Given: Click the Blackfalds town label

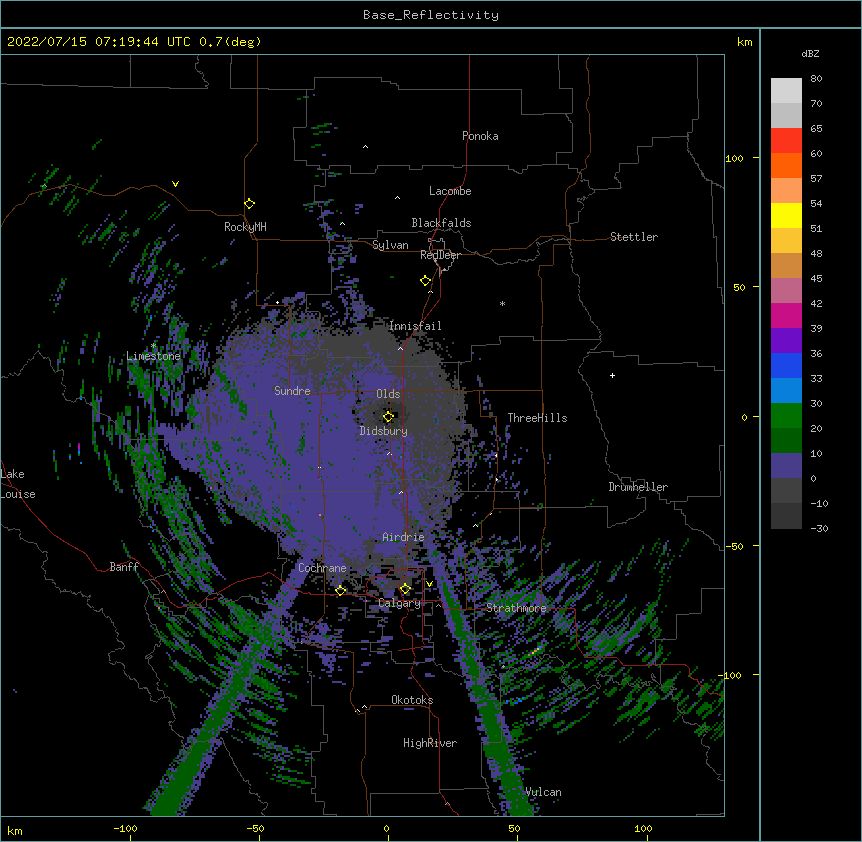Looking at the screenshot, I should [441, 223].
